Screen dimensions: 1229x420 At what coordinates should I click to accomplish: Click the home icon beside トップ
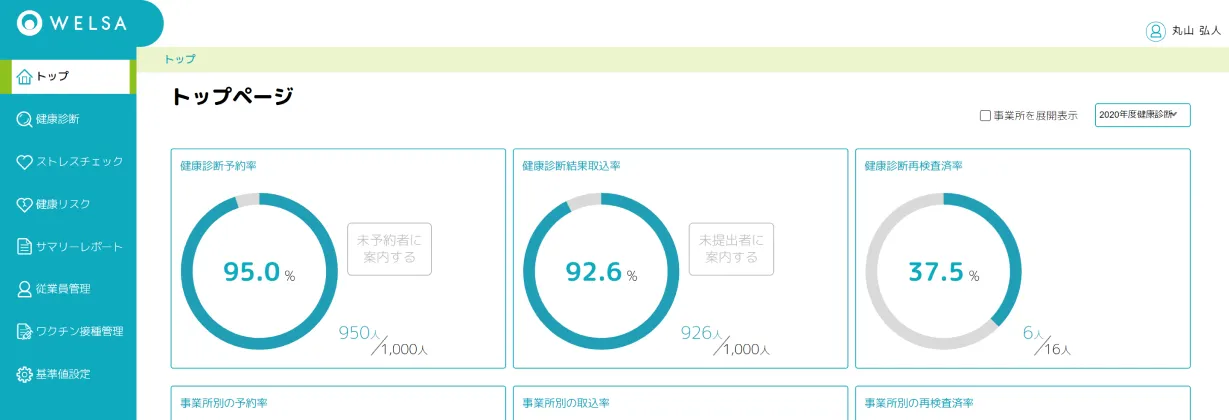tap(25, 76)
